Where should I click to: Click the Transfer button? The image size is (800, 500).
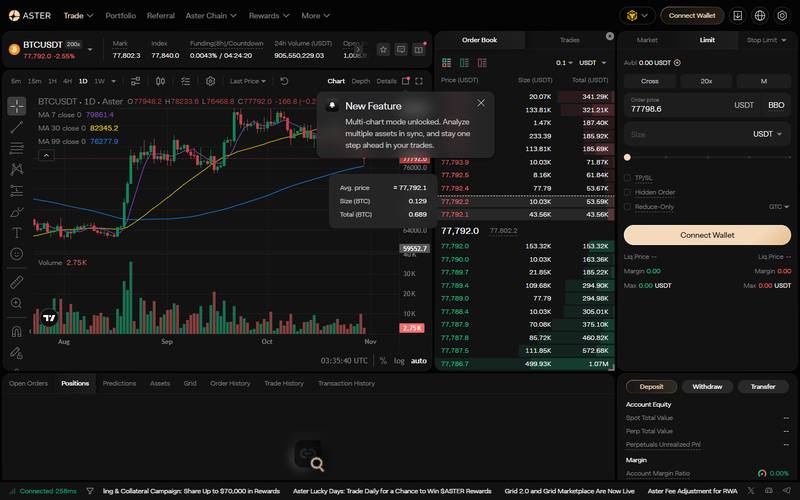point(763,387)
